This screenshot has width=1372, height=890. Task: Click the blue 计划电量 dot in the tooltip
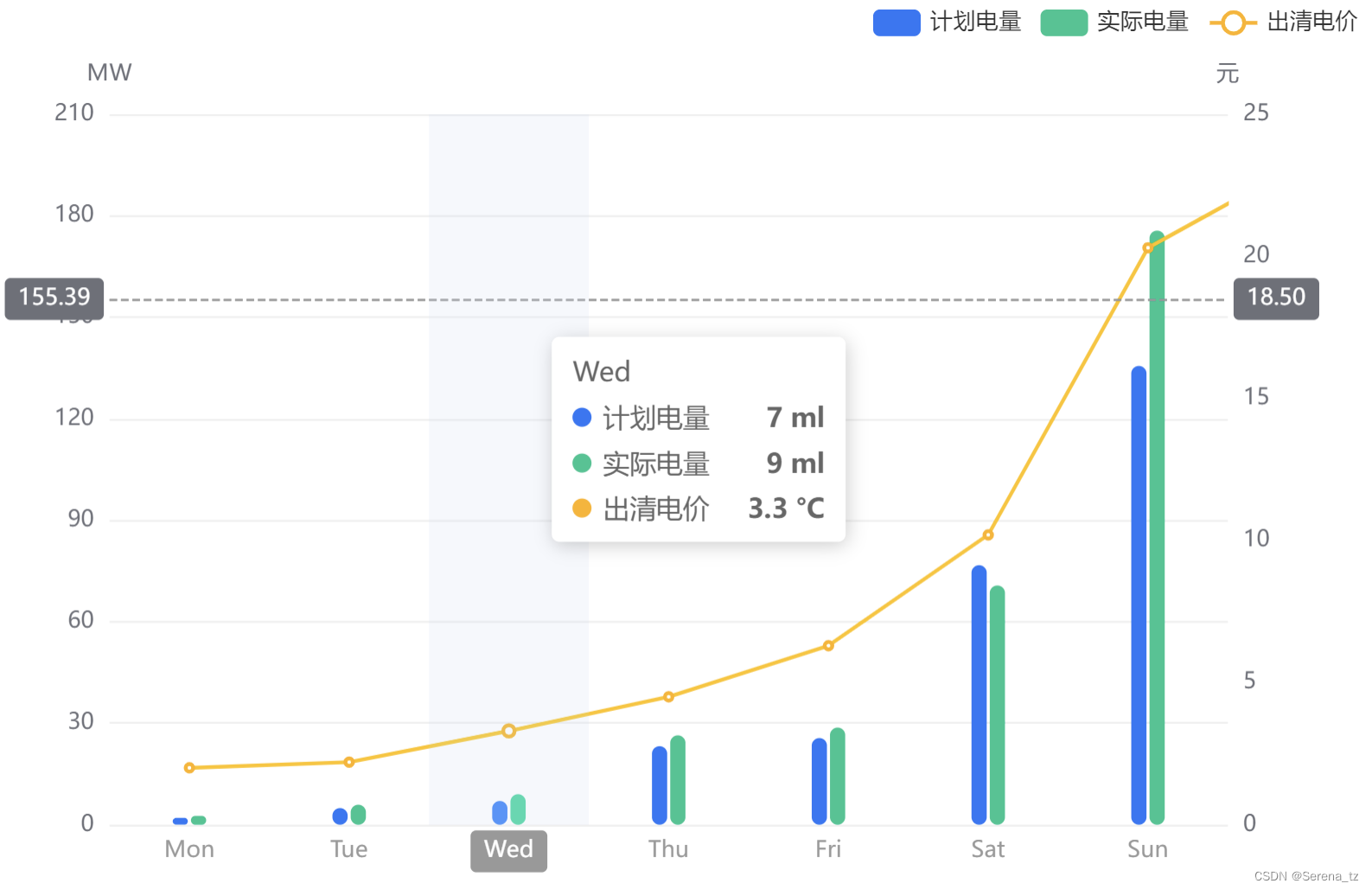tap(582, 418)
